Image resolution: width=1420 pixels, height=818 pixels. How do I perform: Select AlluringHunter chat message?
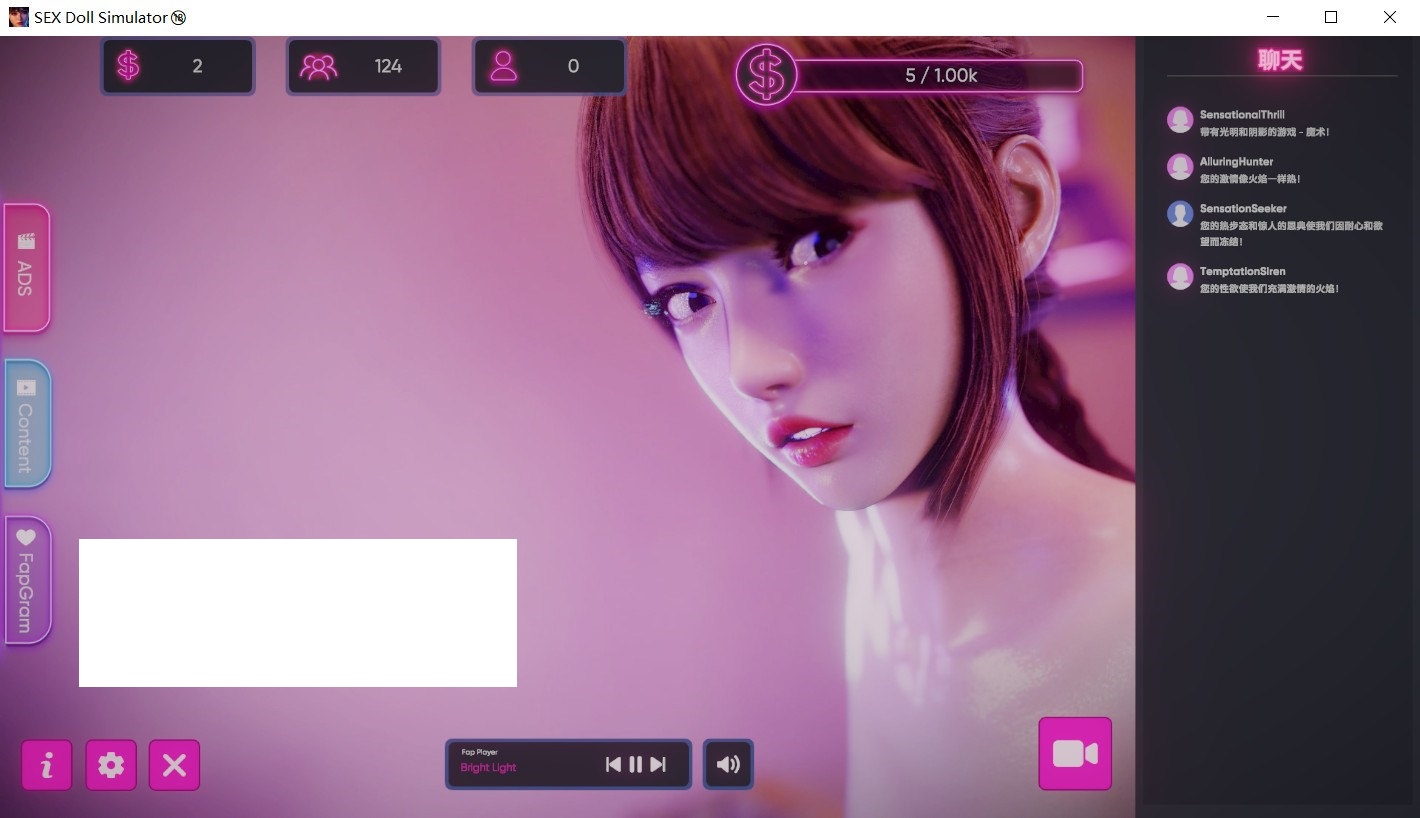[1250, 170]
